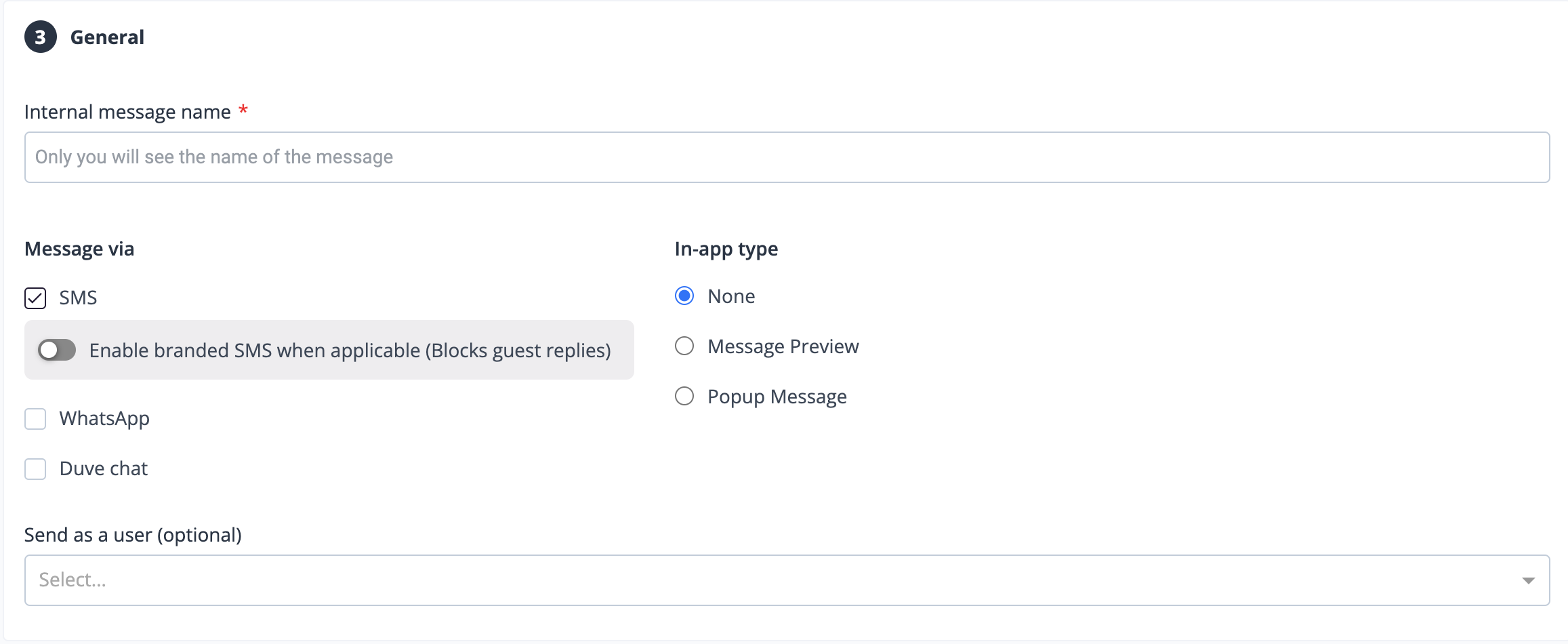Click the Select... placeholder text

point(73,580)
